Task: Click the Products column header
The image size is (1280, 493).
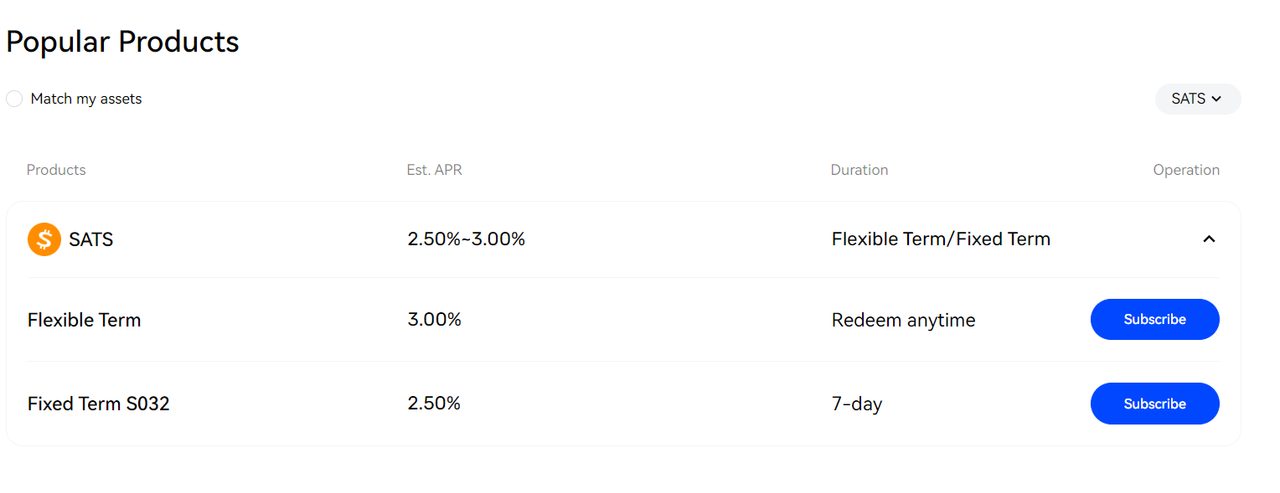Action: [x=56, y=170]
